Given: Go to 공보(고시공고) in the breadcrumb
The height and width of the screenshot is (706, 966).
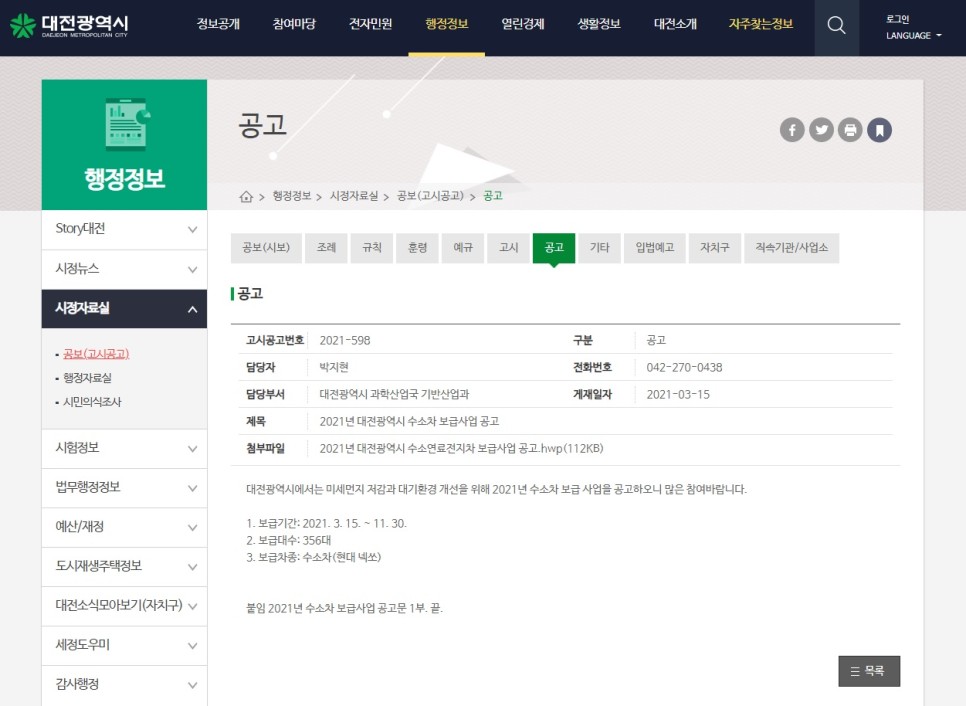Looking at the screenshot, I should 430,196.
